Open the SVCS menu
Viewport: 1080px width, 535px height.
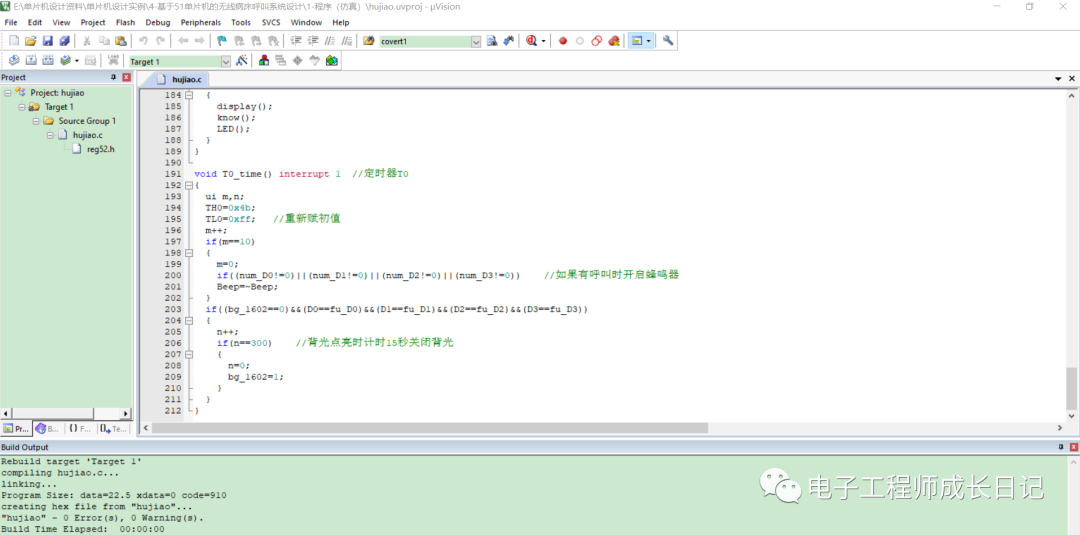click(271, 23)
